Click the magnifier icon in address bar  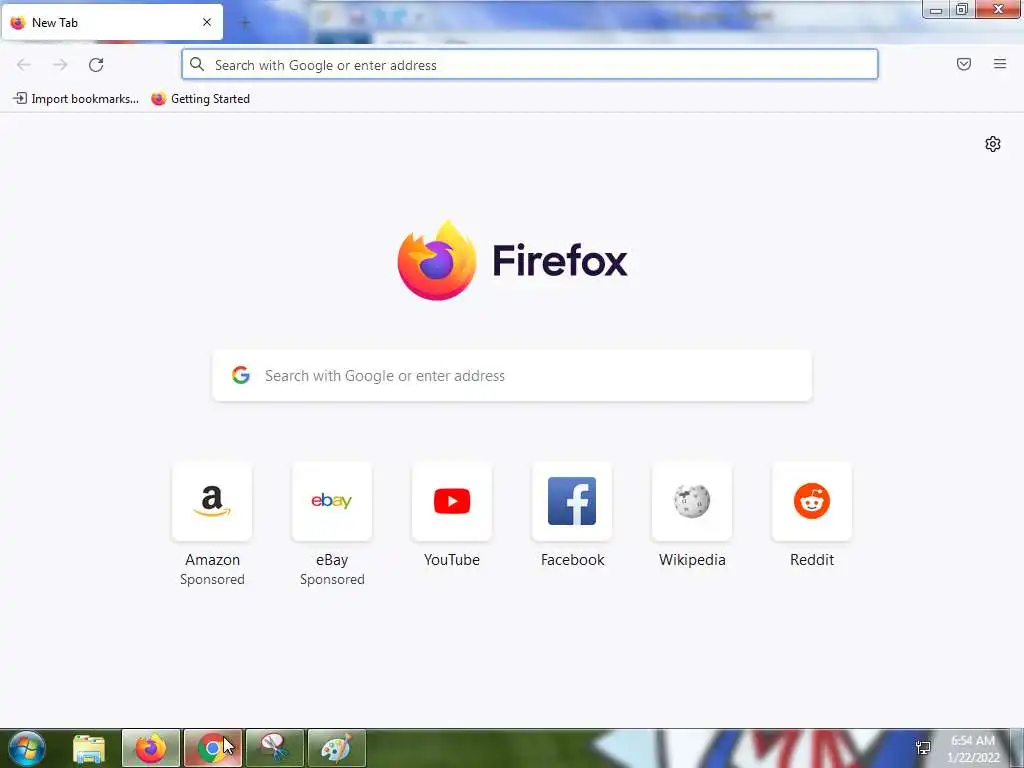(197, 64)
